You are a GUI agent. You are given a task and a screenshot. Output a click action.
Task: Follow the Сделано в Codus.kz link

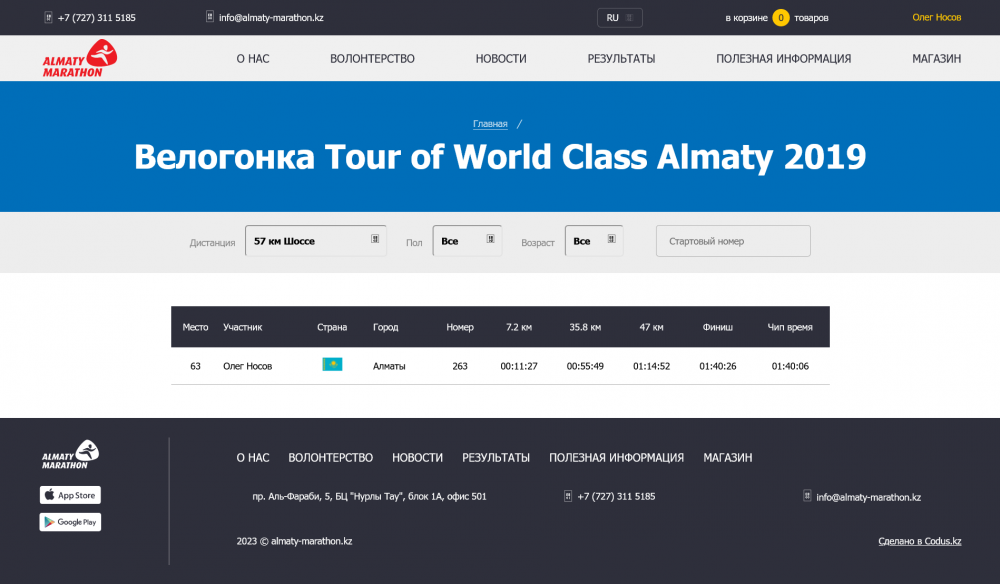(919, 541)
